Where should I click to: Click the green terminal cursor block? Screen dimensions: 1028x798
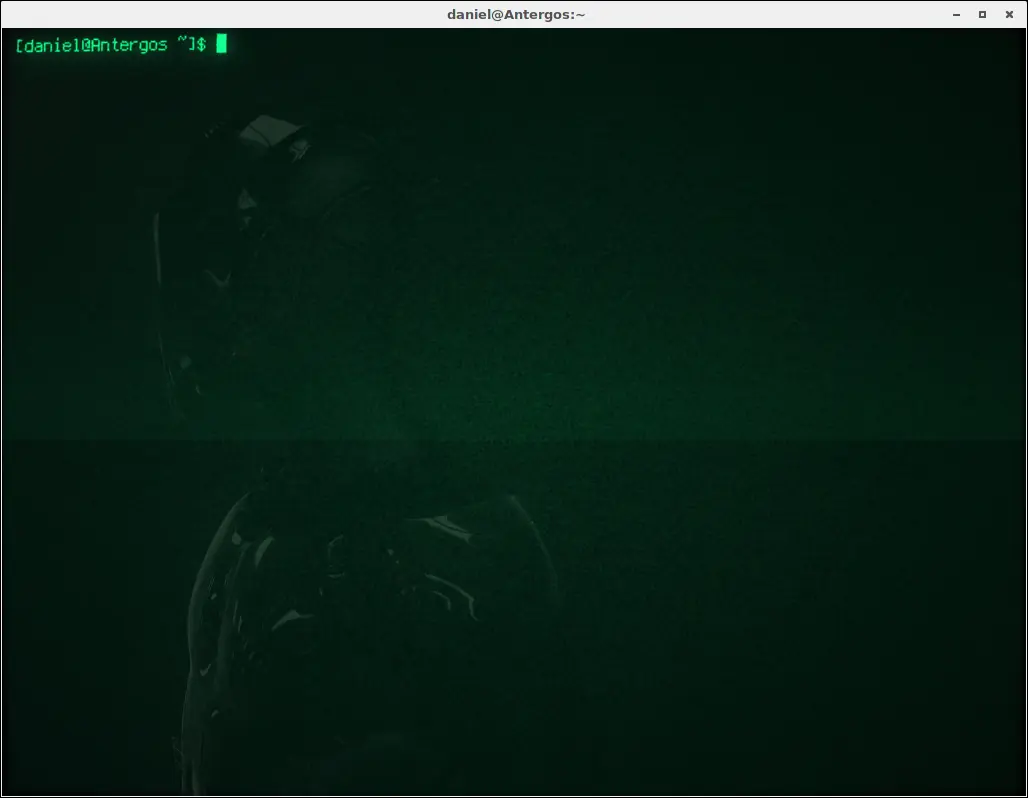pyautogui.click(x=222, y=44)
